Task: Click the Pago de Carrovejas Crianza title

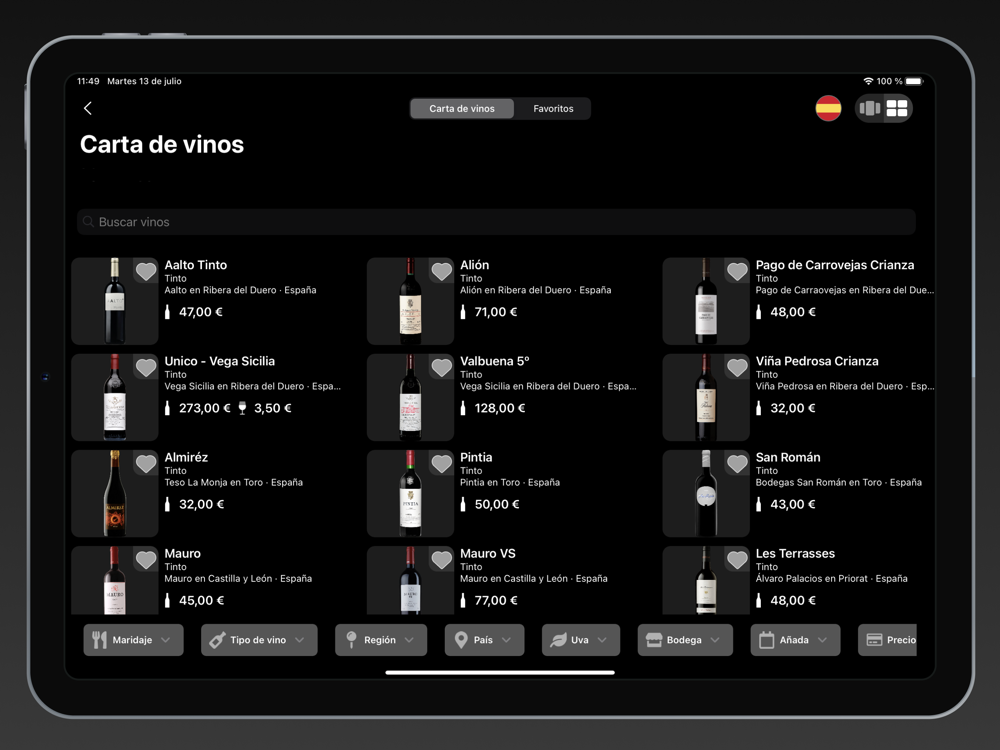Action: point(835,265)
